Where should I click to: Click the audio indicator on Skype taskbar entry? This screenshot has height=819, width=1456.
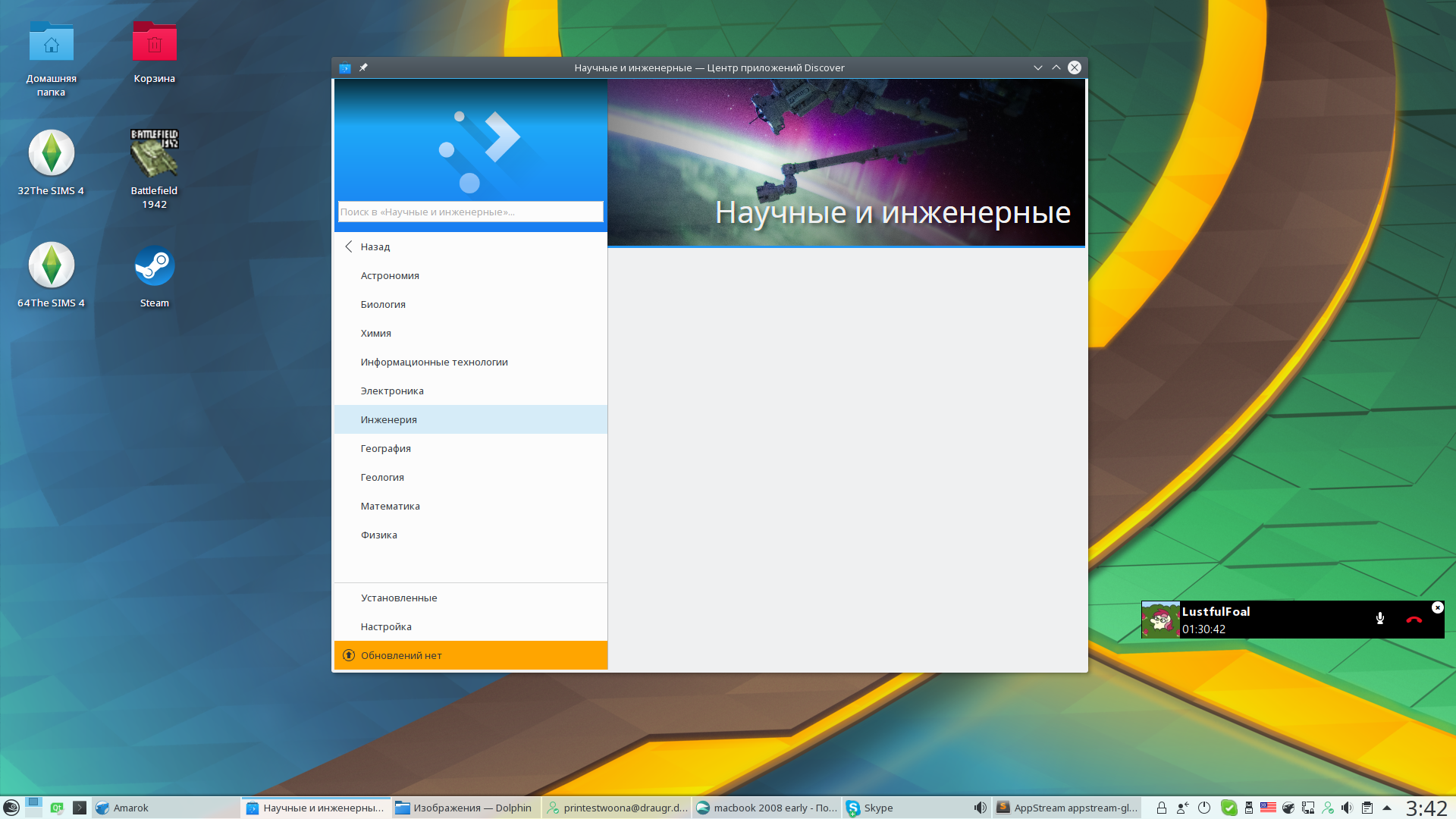pyautogui.click(x=981, y=808)
